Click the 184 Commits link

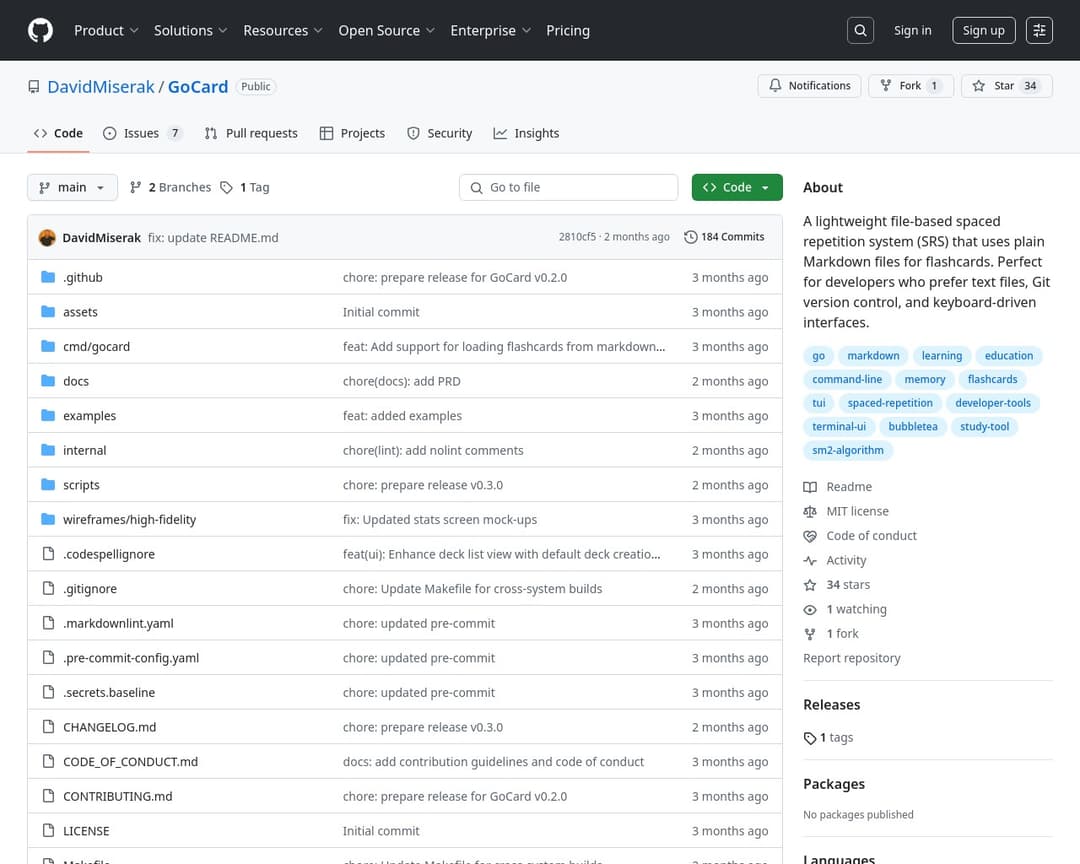(725, 237)
